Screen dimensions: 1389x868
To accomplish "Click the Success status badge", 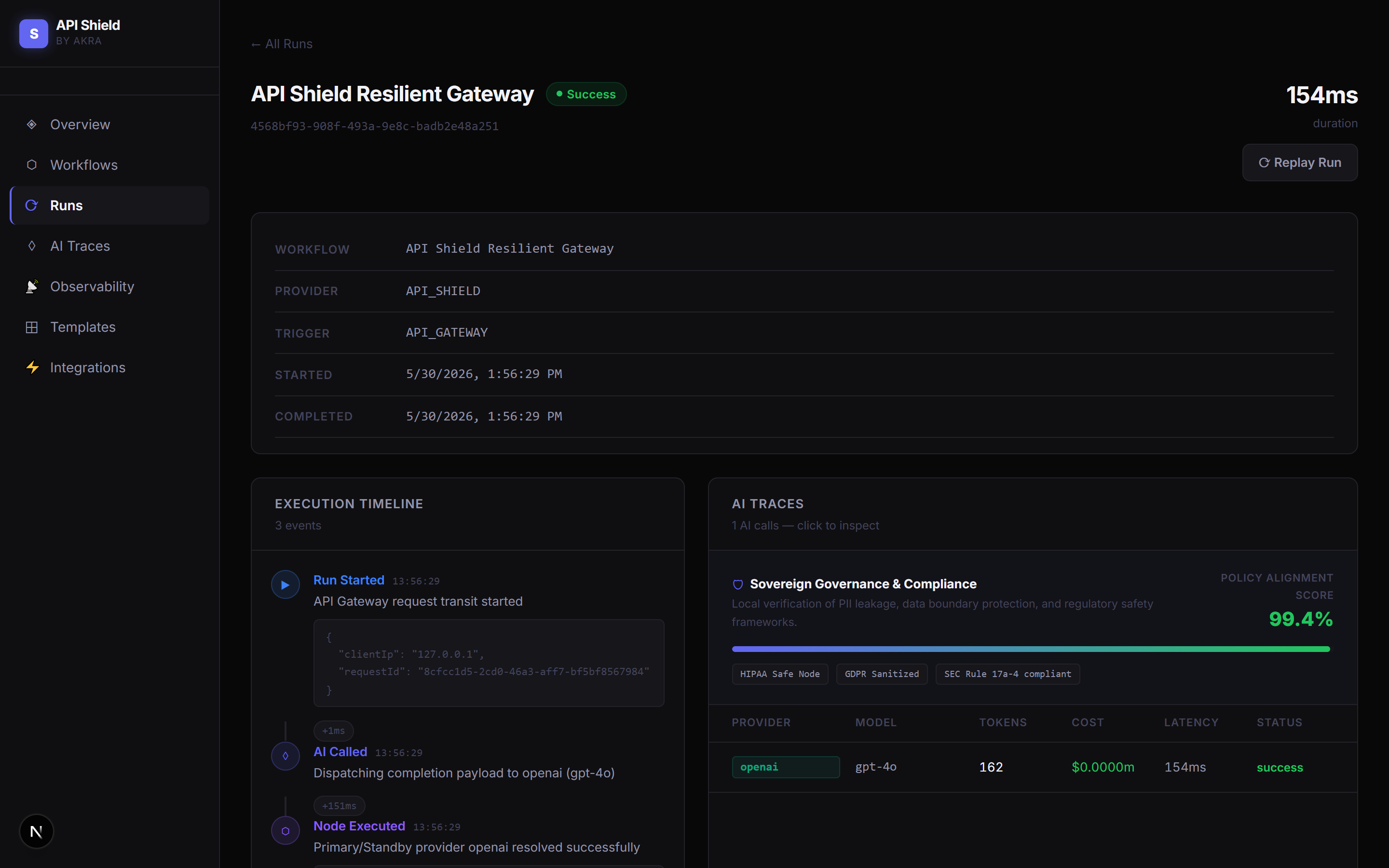I will tap(586, 94).
